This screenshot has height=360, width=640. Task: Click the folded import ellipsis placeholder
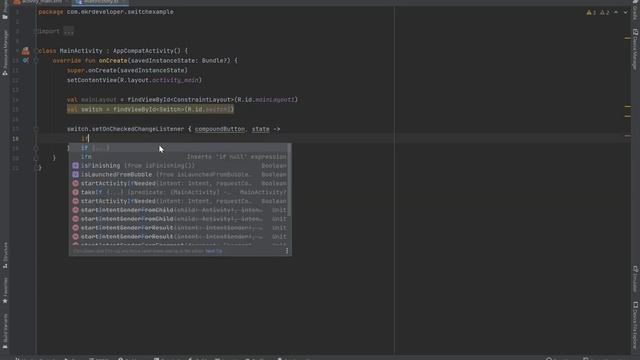(x=69, y=31)
